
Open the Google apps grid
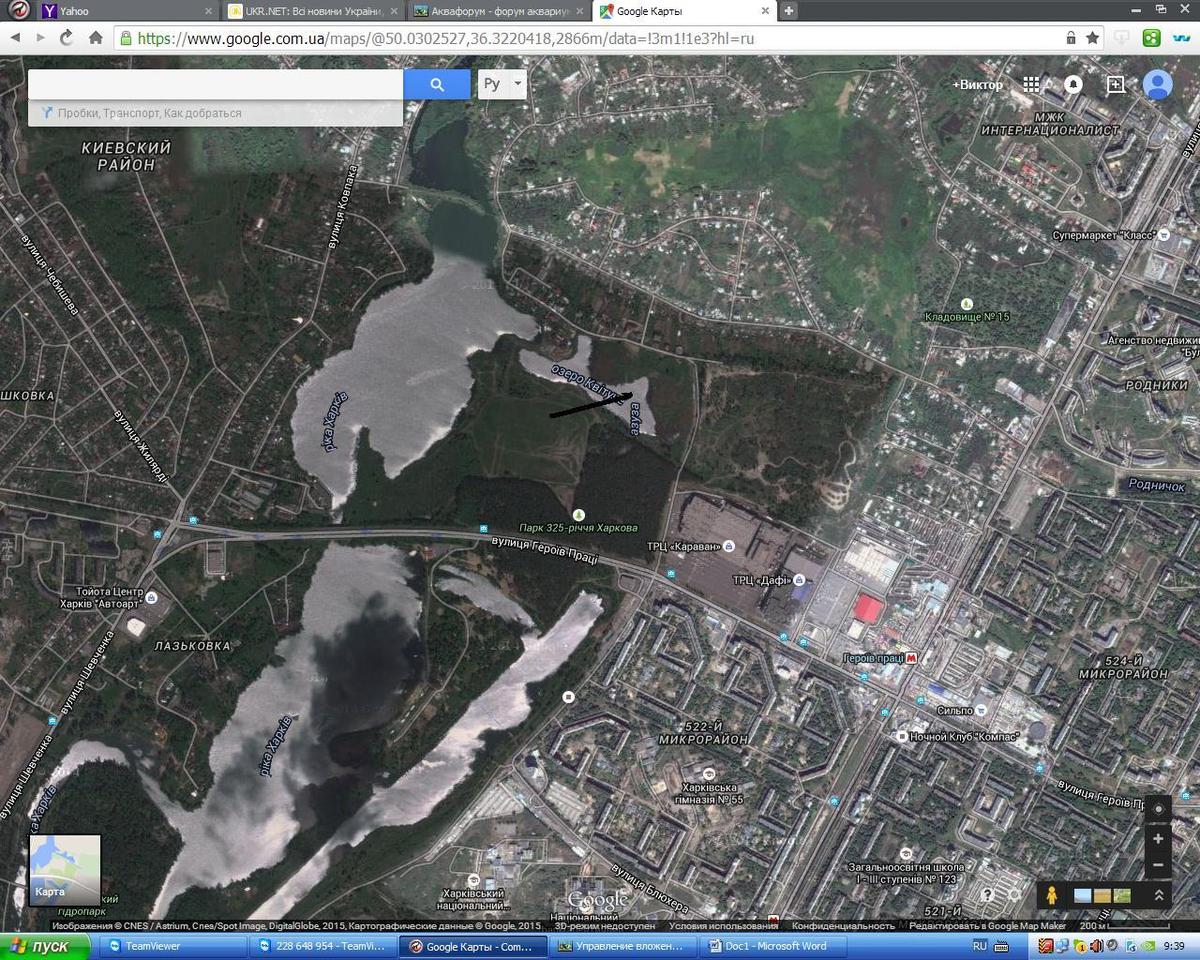tap(1031, 85)
